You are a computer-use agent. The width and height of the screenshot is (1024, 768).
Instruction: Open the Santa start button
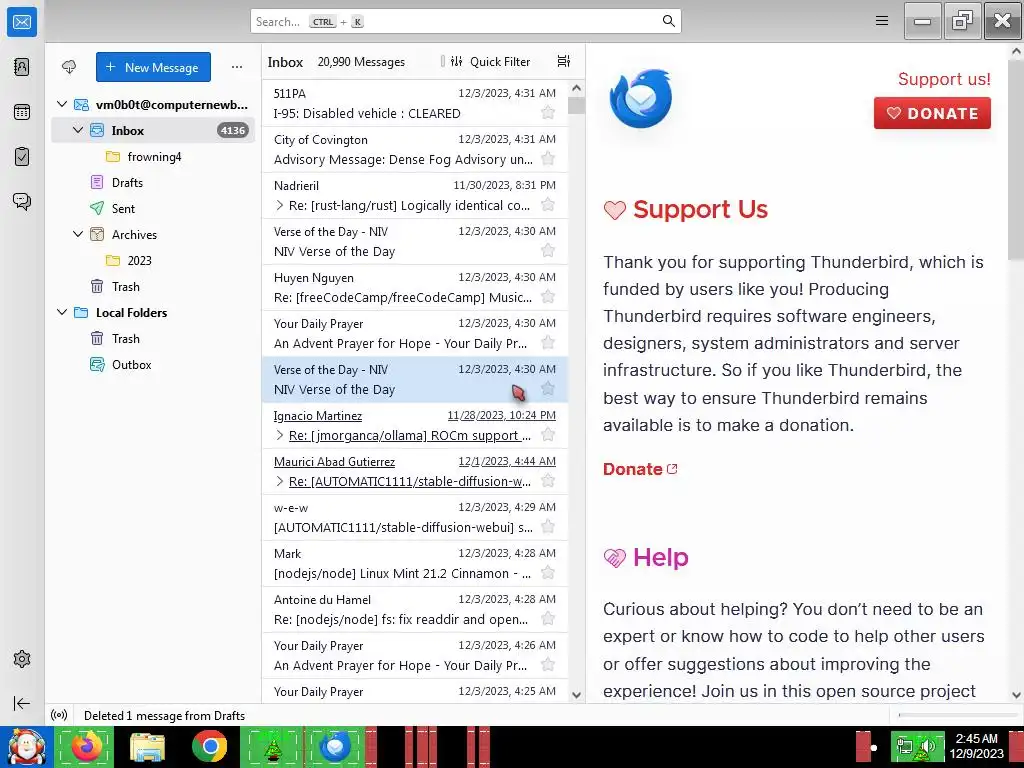coord(26,746)
